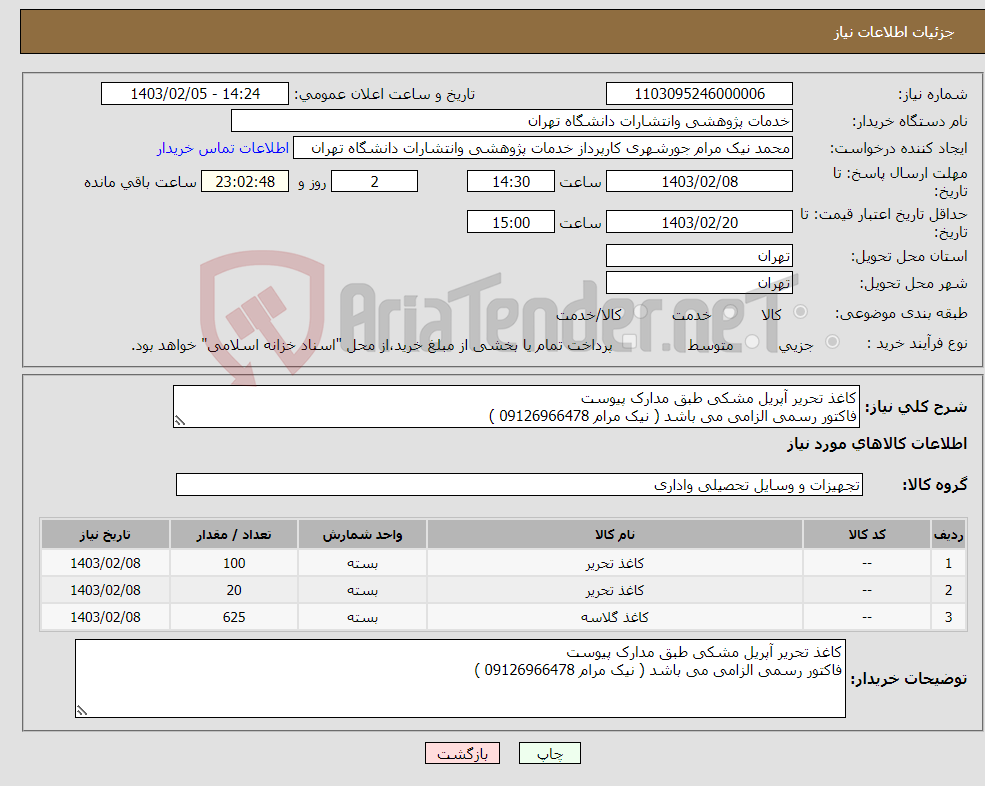Click the تاریخ نیاز column header
Viewport: 985px width, 786px height.
(x=106, y=535)
